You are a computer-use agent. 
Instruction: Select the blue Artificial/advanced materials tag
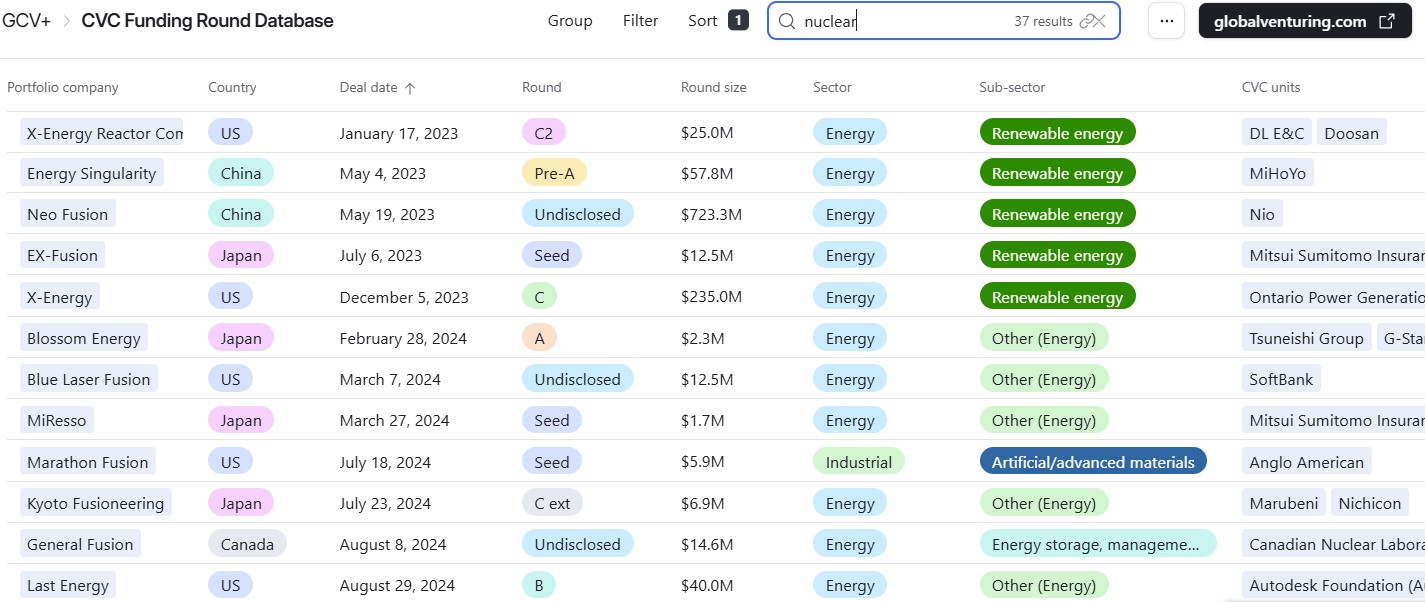pyautogui.click(x=1093, y=462)
